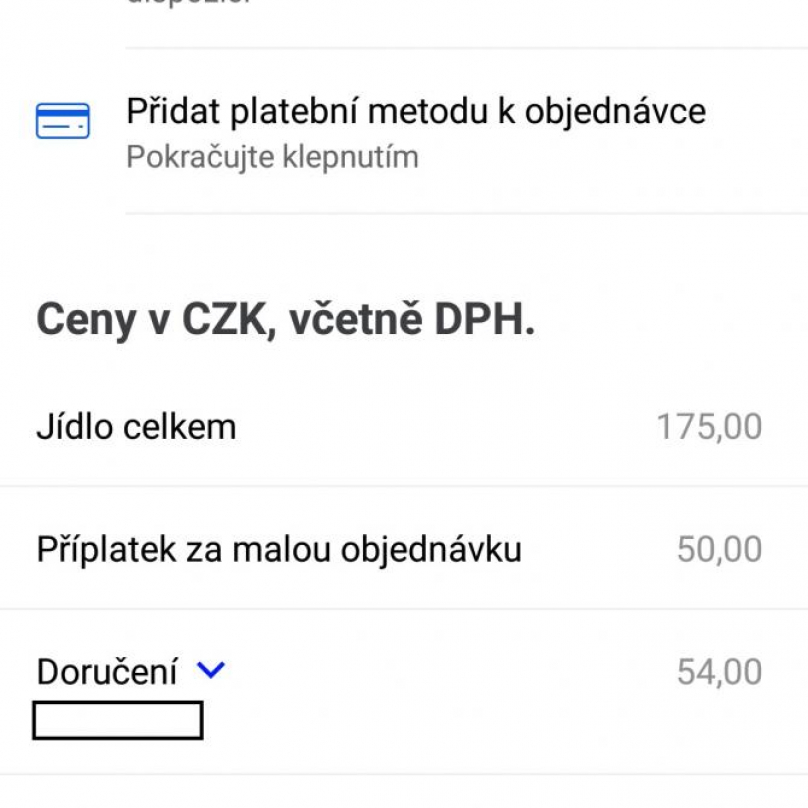
Task: Select Příplatek za malou objednávku label
Action: tap(279, 549)
